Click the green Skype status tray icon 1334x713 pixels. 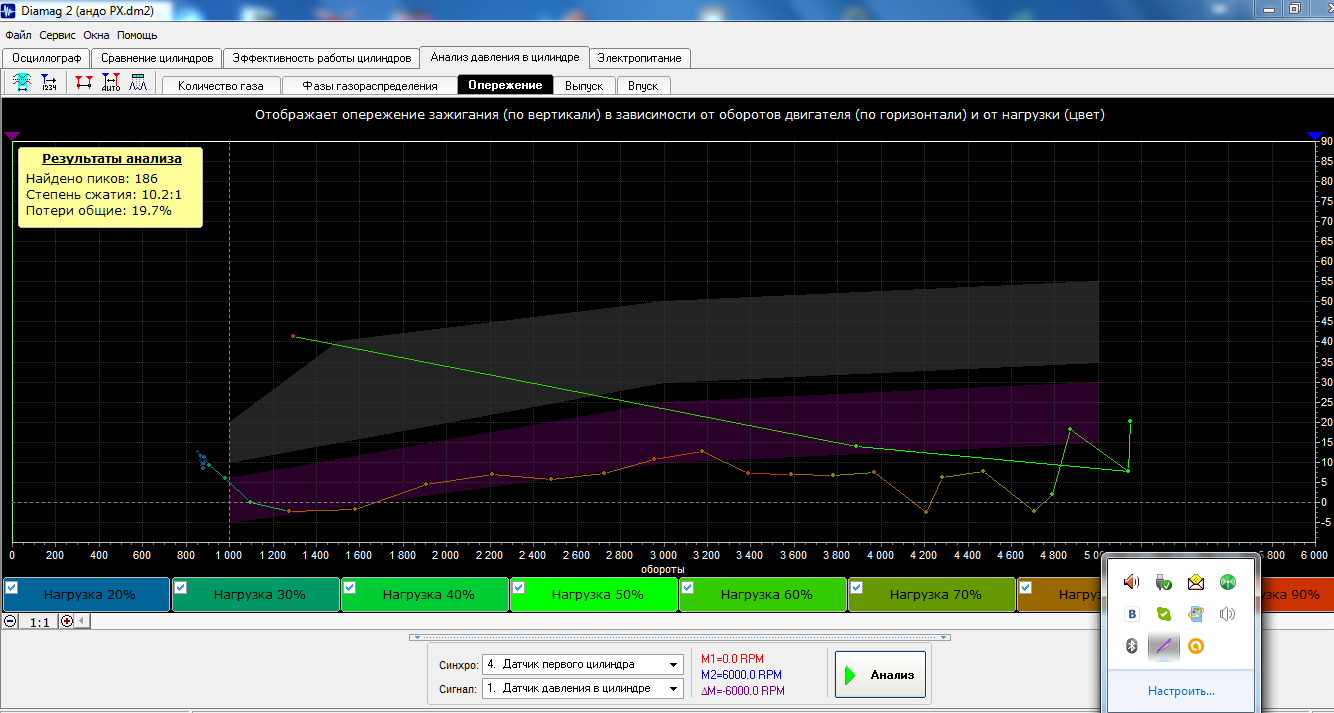pyautogui.click(x=1164, y=614)
